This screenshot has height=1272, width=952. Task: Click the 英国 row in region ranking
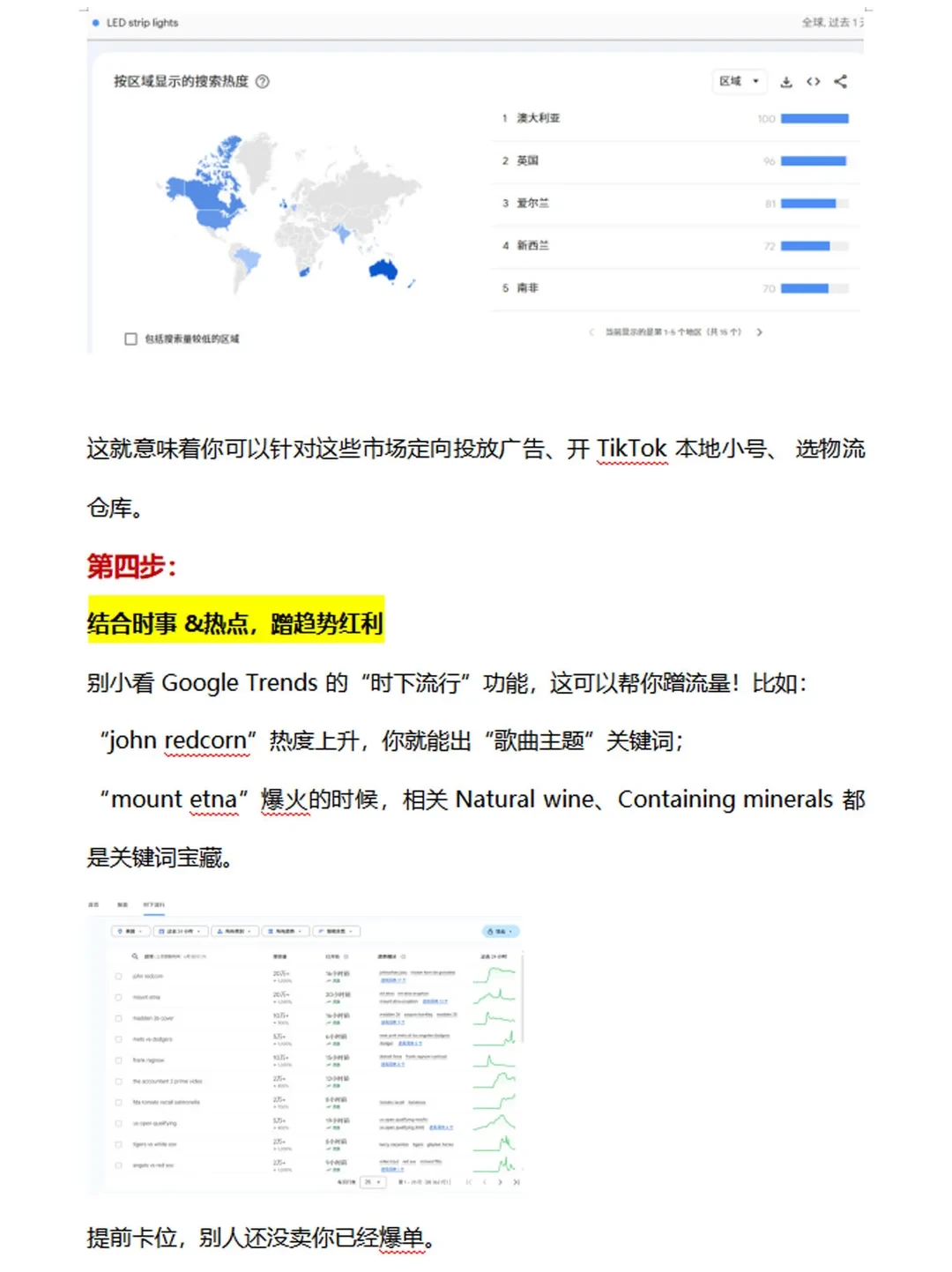point(676,160)
